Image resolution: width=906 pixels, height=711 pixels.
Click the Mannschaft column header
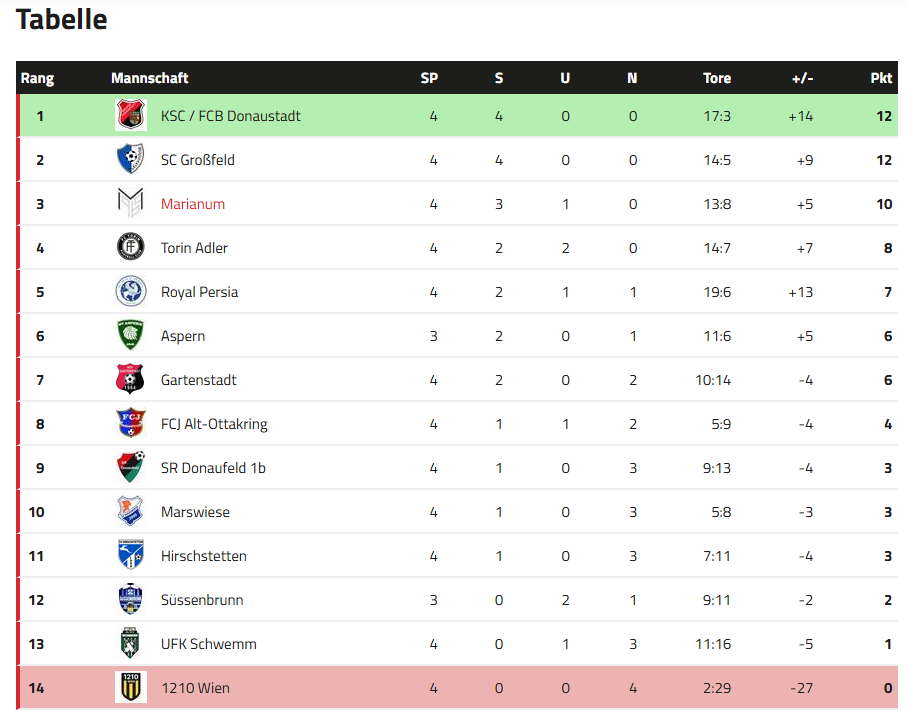coord(150,78)
